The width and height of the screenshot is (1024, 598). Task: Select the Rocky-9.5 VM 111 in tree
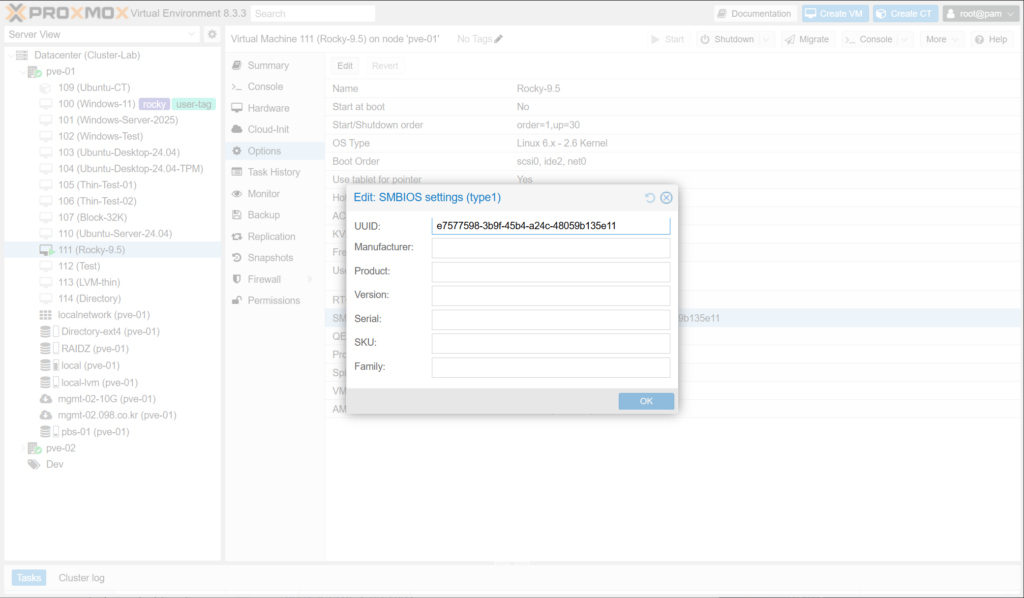click(x=91, y=249)
